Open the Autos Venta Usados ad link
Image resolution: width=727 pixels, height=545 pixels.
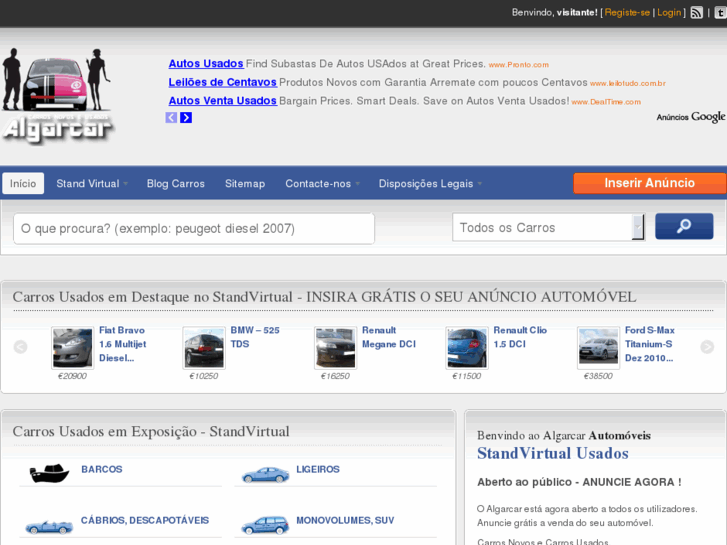(x=223, y=101)
